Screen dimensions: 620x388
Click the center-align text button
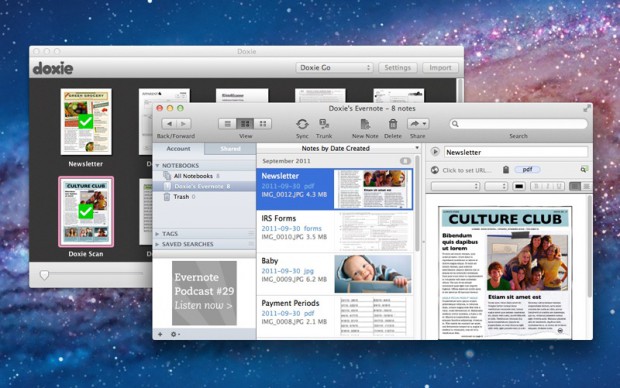(586, 186)
